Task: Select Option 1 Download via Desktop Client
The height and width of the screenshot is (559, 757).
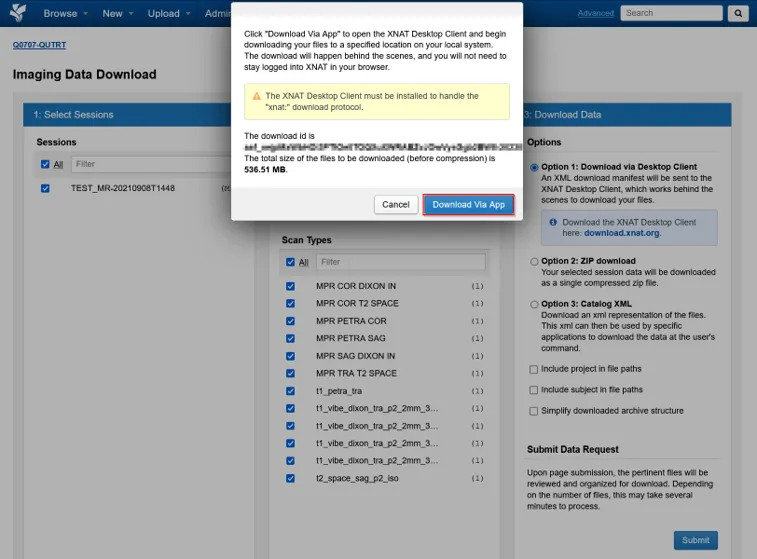Action: coord(534,168)
